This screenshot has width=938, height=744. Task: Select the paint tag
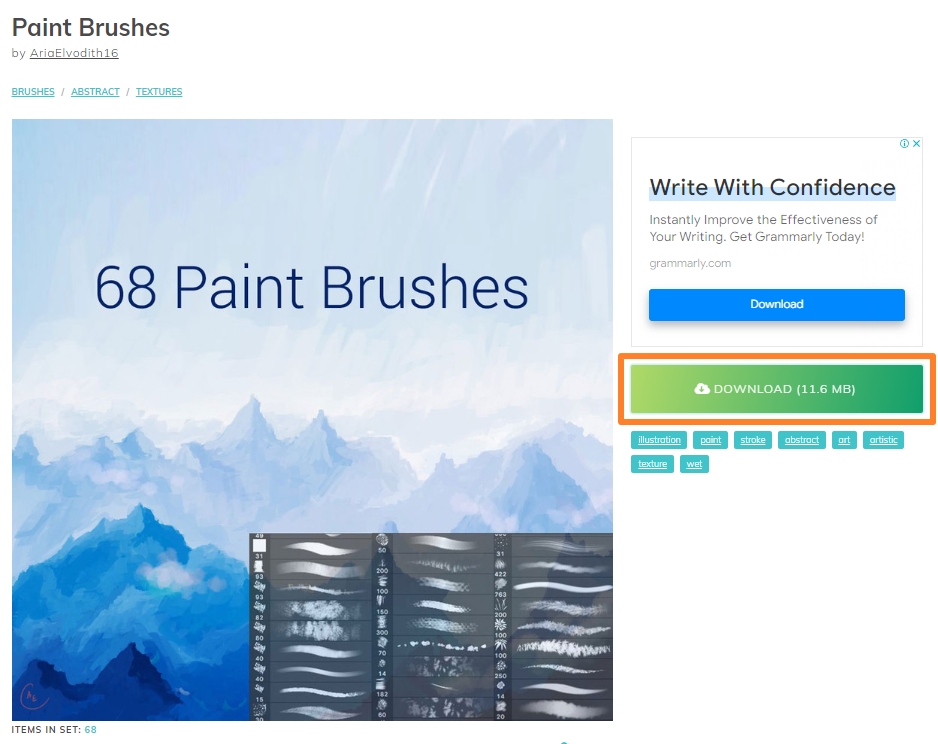710,440
